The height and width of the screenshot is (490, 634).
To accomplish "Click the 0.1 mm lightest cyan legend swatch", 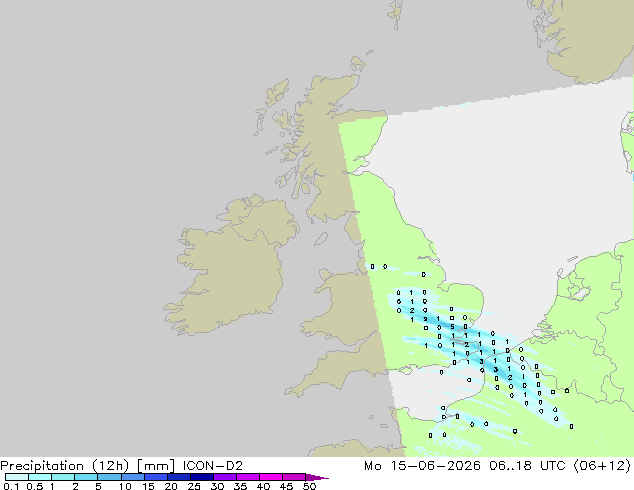I will (17, 477).
